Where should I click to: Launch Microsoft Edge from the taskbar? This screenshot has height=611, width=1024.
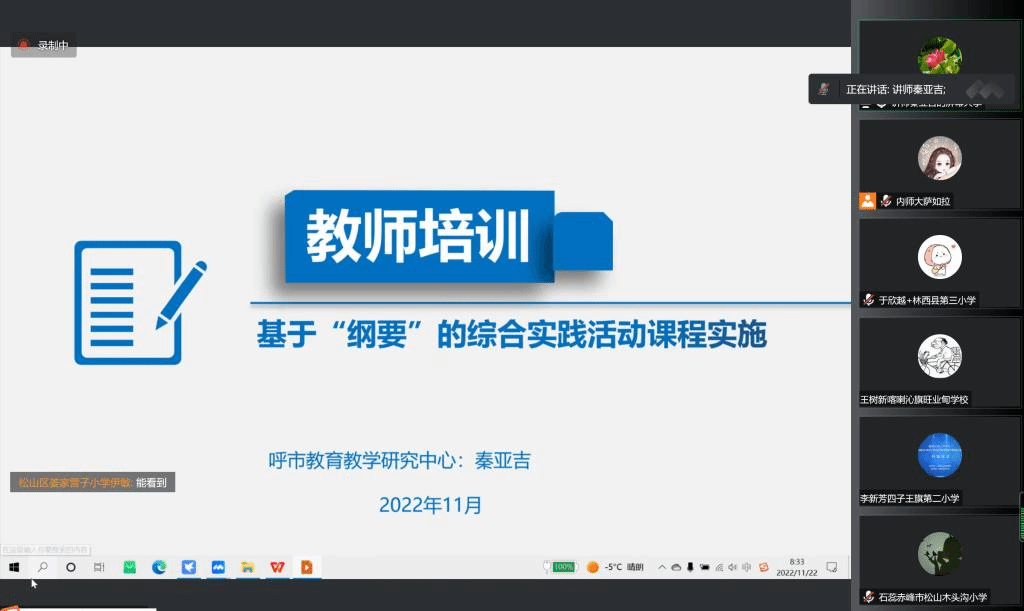click(158, 567)
